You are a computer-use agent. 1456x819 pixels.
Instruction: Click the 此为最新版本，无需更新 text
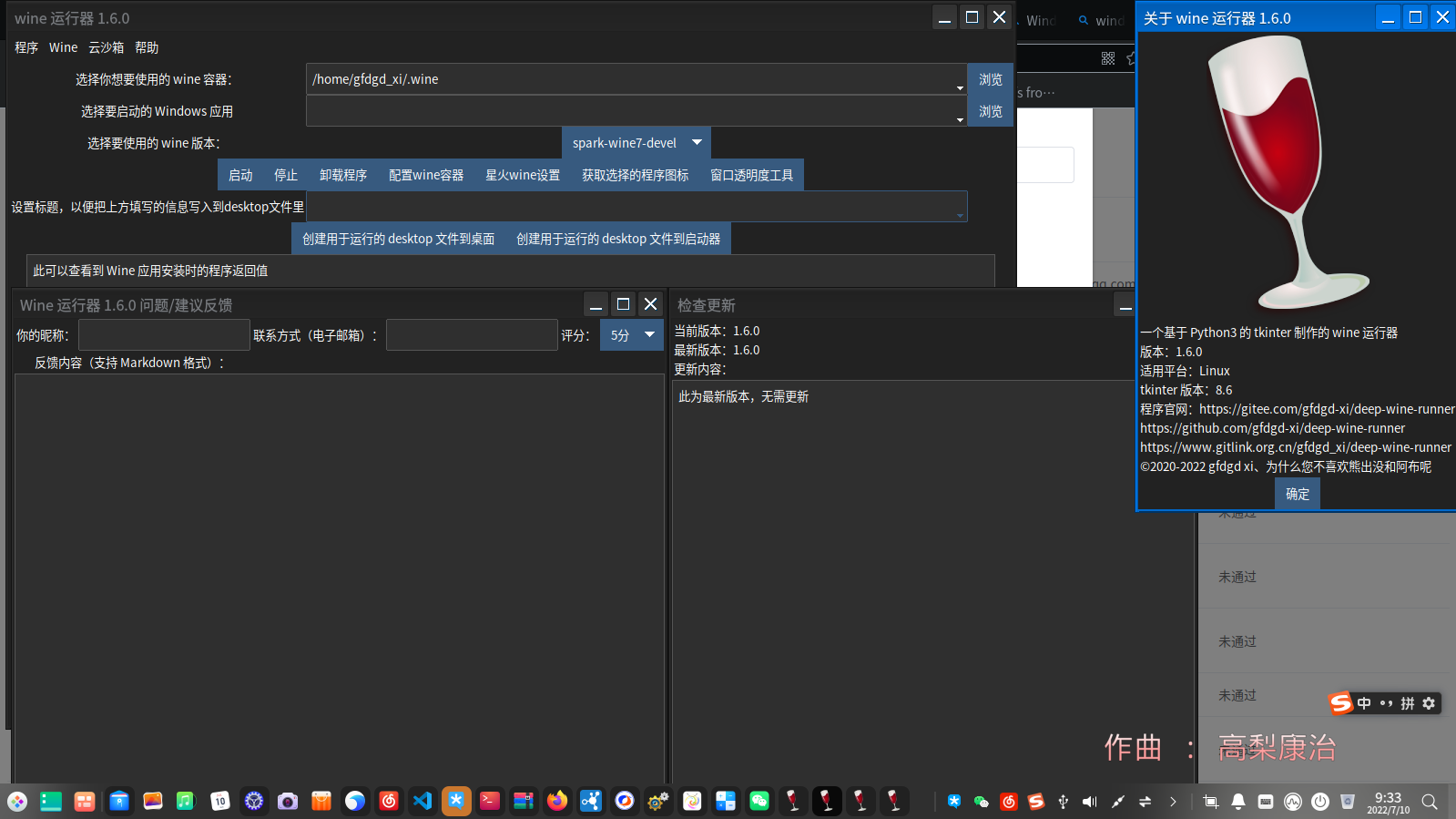click(x=743, y=396)
